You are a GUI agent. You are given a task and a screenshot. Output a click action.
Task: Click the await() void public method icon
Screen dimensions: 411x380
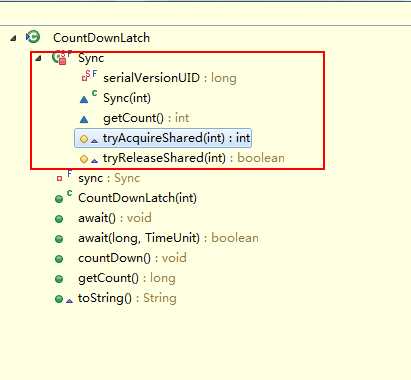click(59, 219)
